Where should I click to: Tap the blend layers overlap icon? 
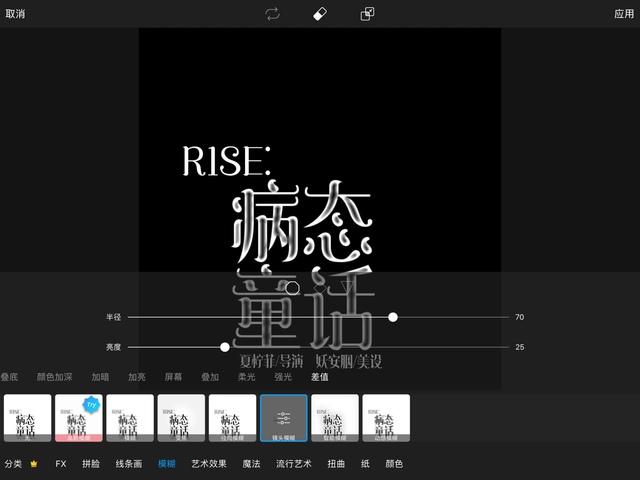[x=367, y=14]
